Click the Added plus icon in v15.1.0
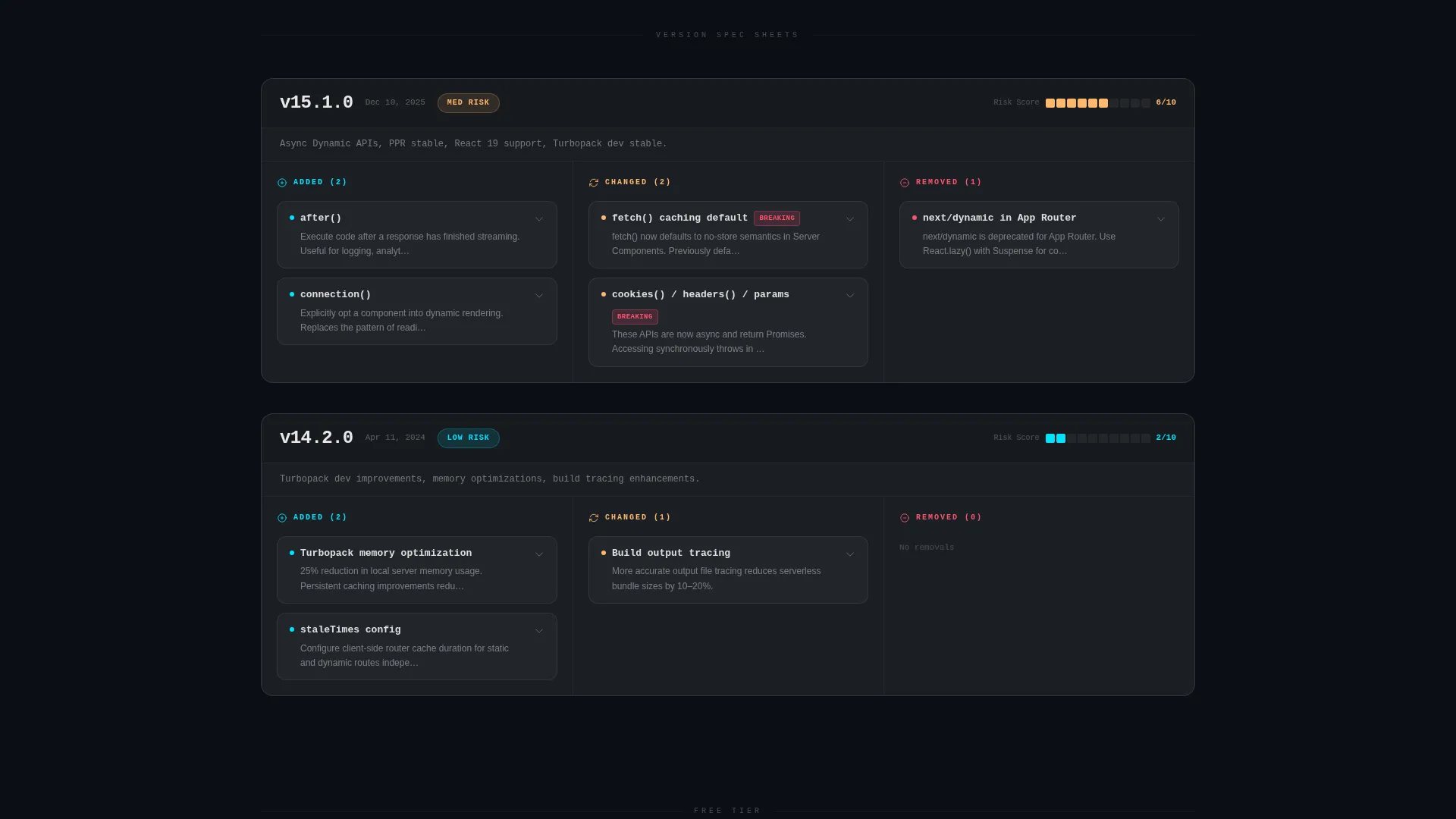The width and height of the screenshot is (1456, 819). [x=282, y=183]
